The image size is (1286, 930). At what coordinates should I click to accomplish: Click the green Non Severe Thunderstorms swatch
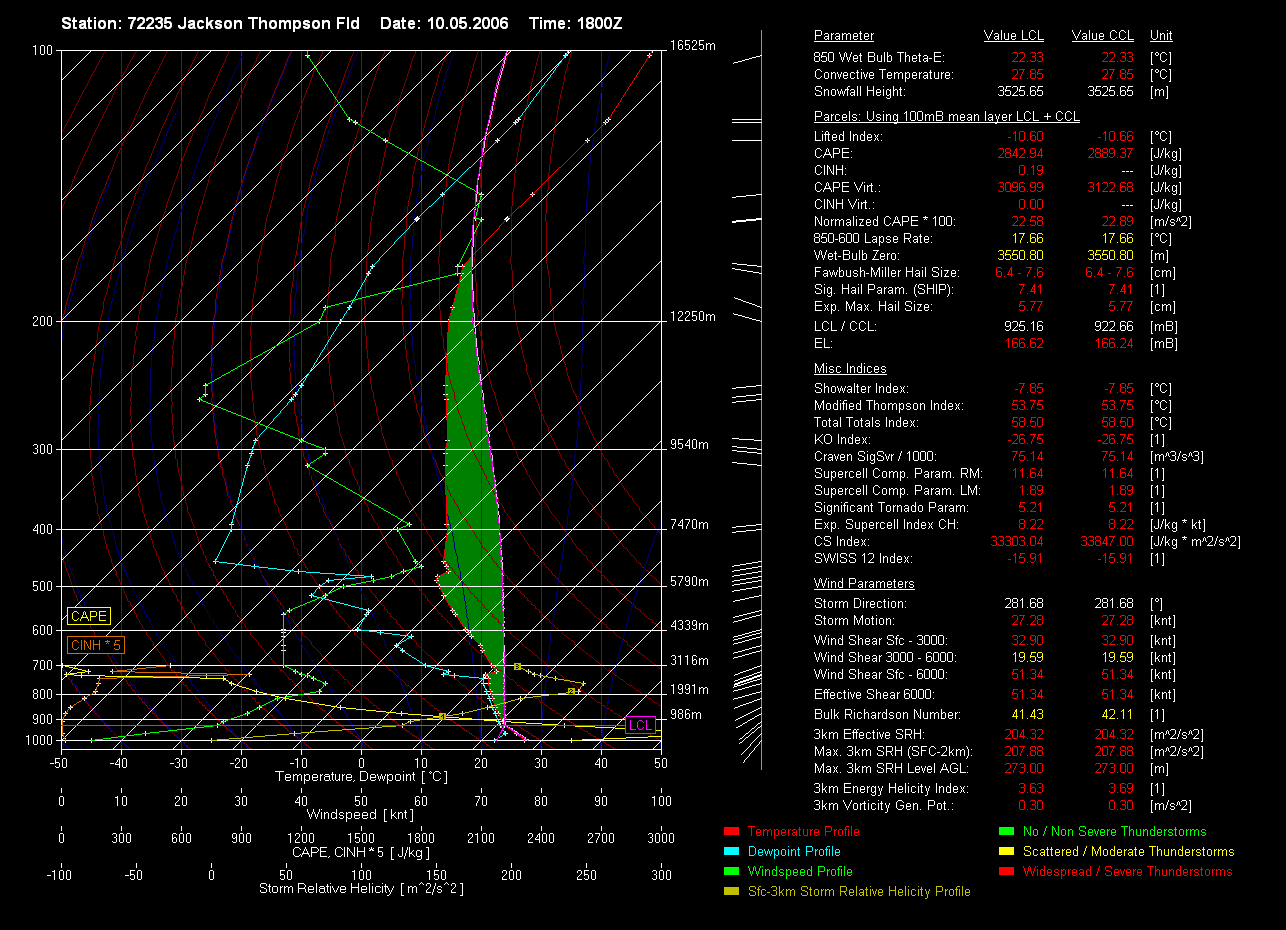[1005, 832]
